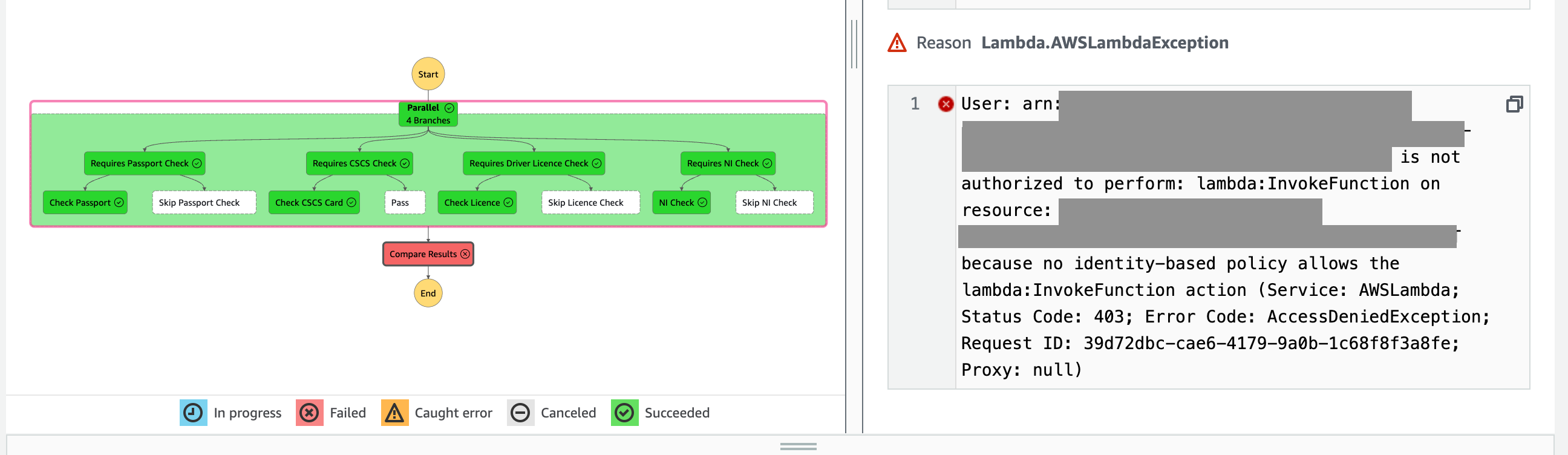Click the check icon on Check Passport

click(119, 202)
